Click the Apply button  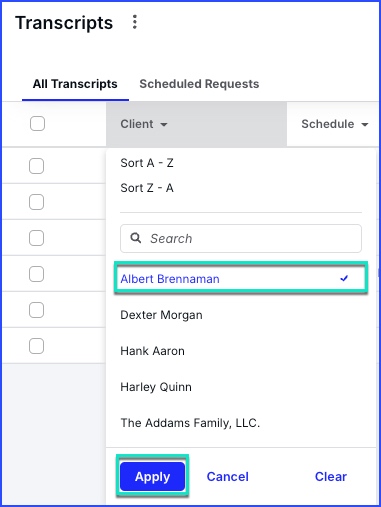coord(152,476)
